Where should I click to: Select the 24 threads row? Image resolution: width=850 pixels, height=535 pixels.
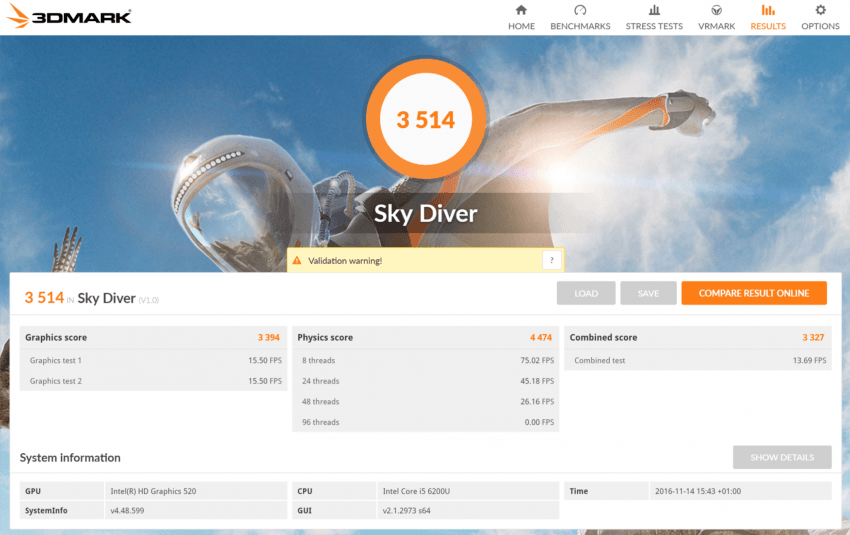click(426, 381)
